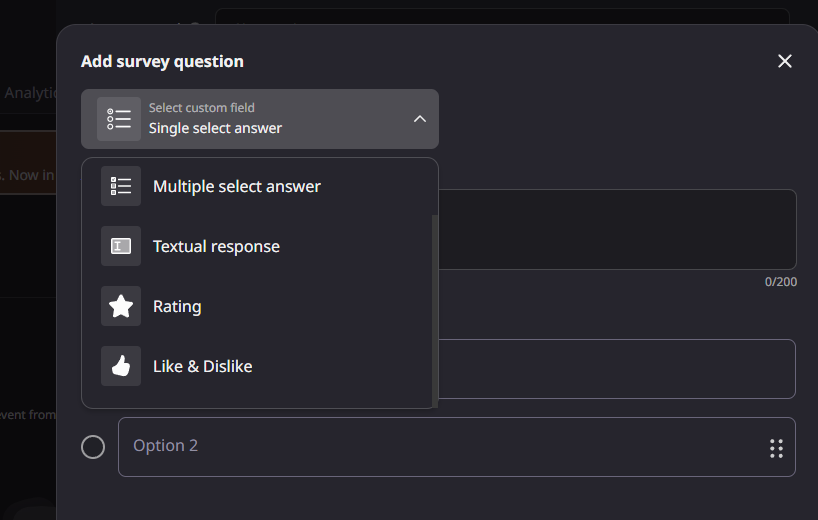Switch to the Analytics tab behind dialog
This screenshot has height=520, width=818.
(30, 93)
